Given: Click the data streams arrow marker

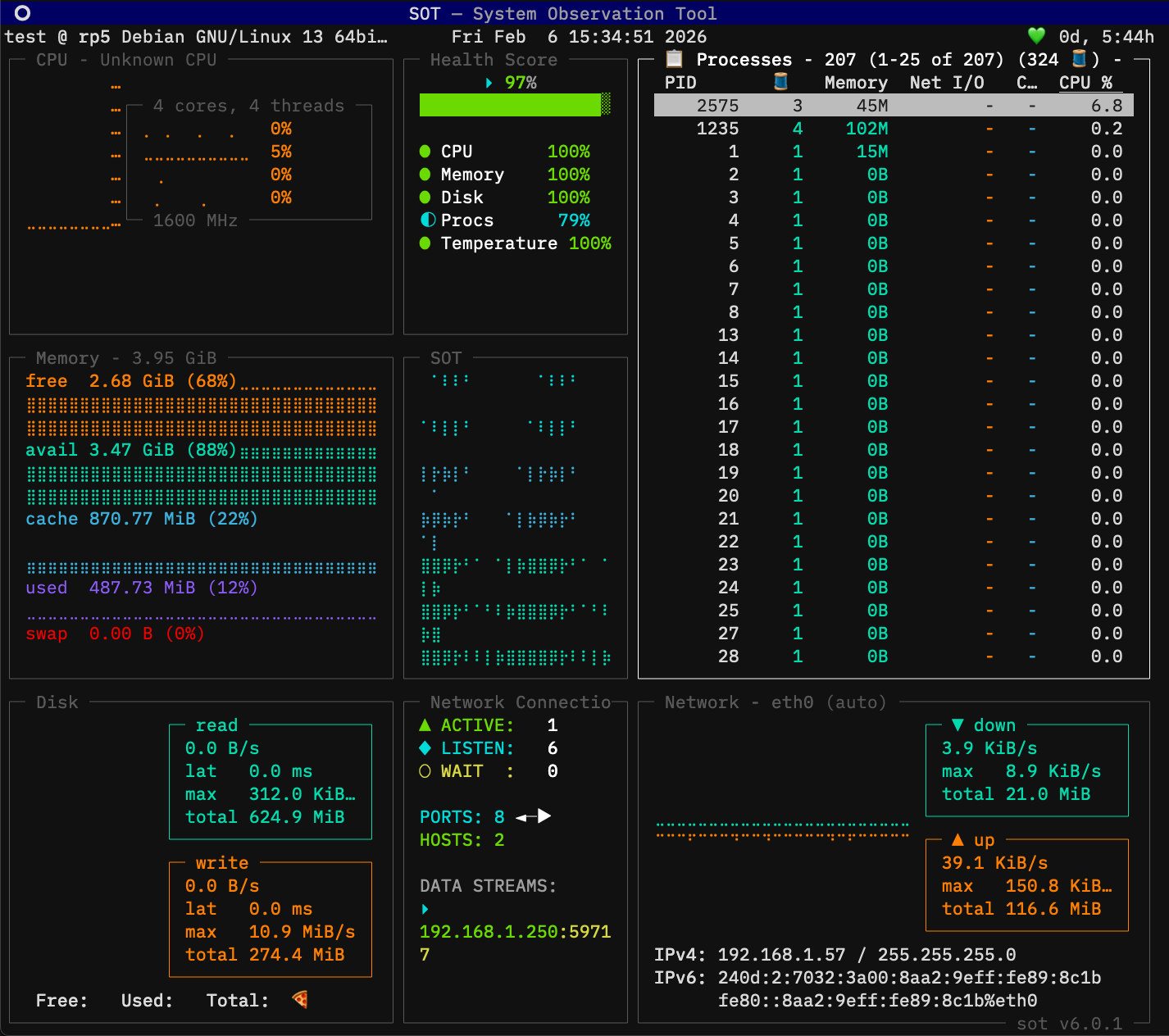Looking at the screenshot, I should pos(425,908).
